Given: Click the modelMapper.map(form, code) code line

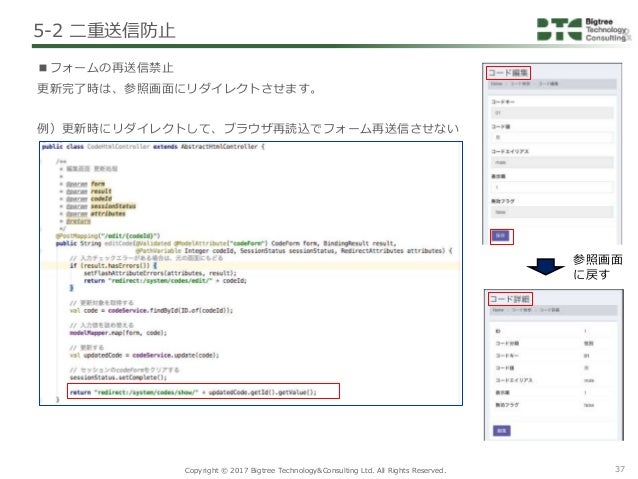Looking at the screenshot, I should coord(118,333).
